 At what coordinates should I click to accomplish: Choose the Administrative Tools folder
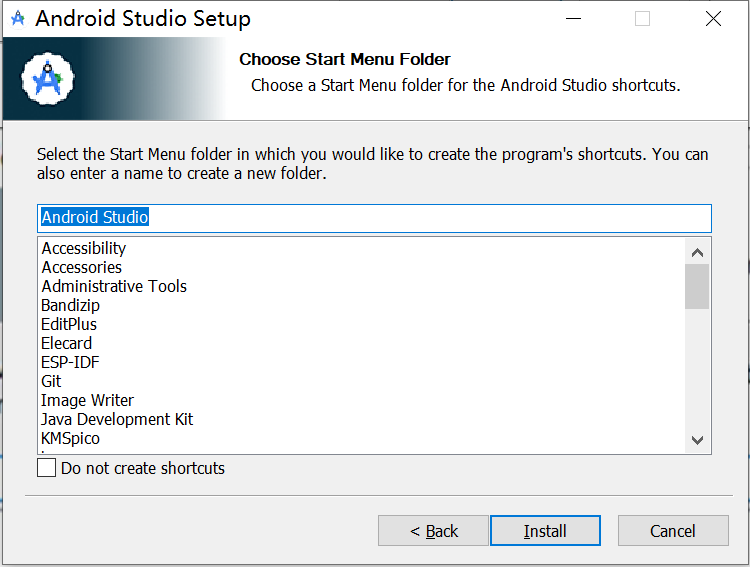point(114,286)
